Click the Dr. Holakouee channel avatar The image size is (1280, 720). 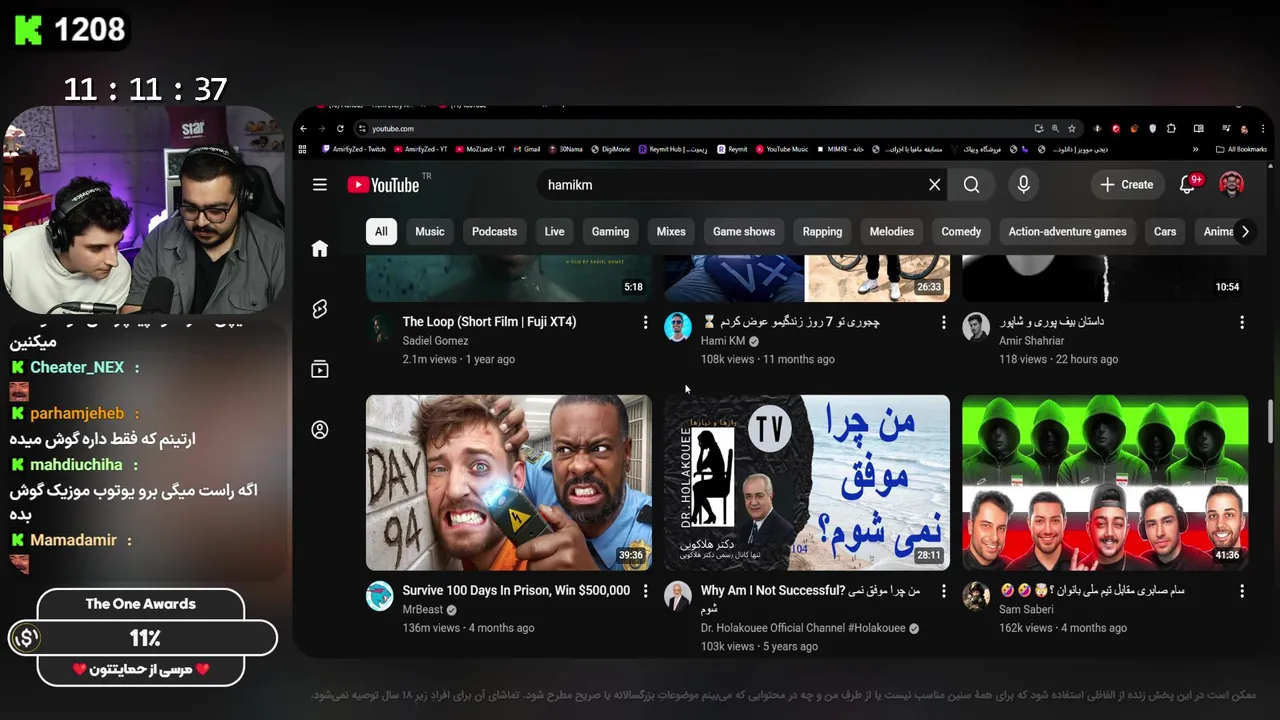678,596
